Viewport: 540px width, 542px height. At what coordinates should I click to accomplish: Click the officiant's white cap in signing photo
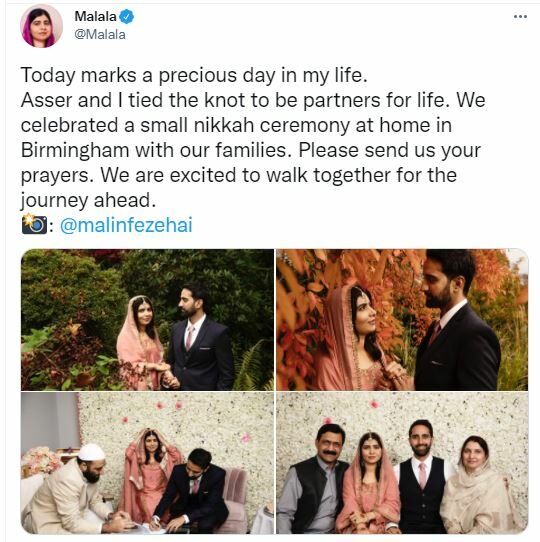[x=91, y=452]
